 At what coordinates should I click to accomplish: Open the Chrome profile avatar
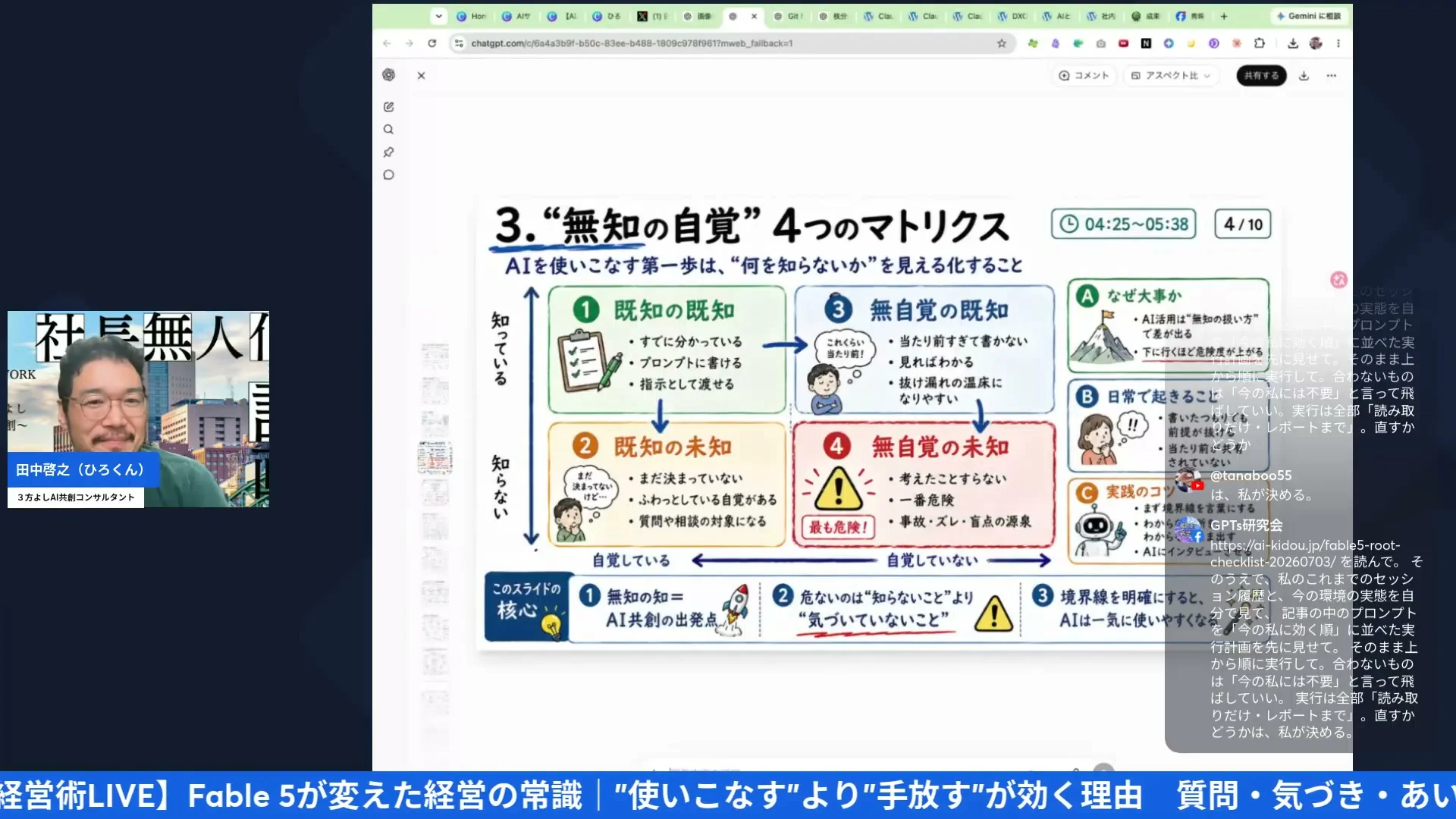(1316, 43)
